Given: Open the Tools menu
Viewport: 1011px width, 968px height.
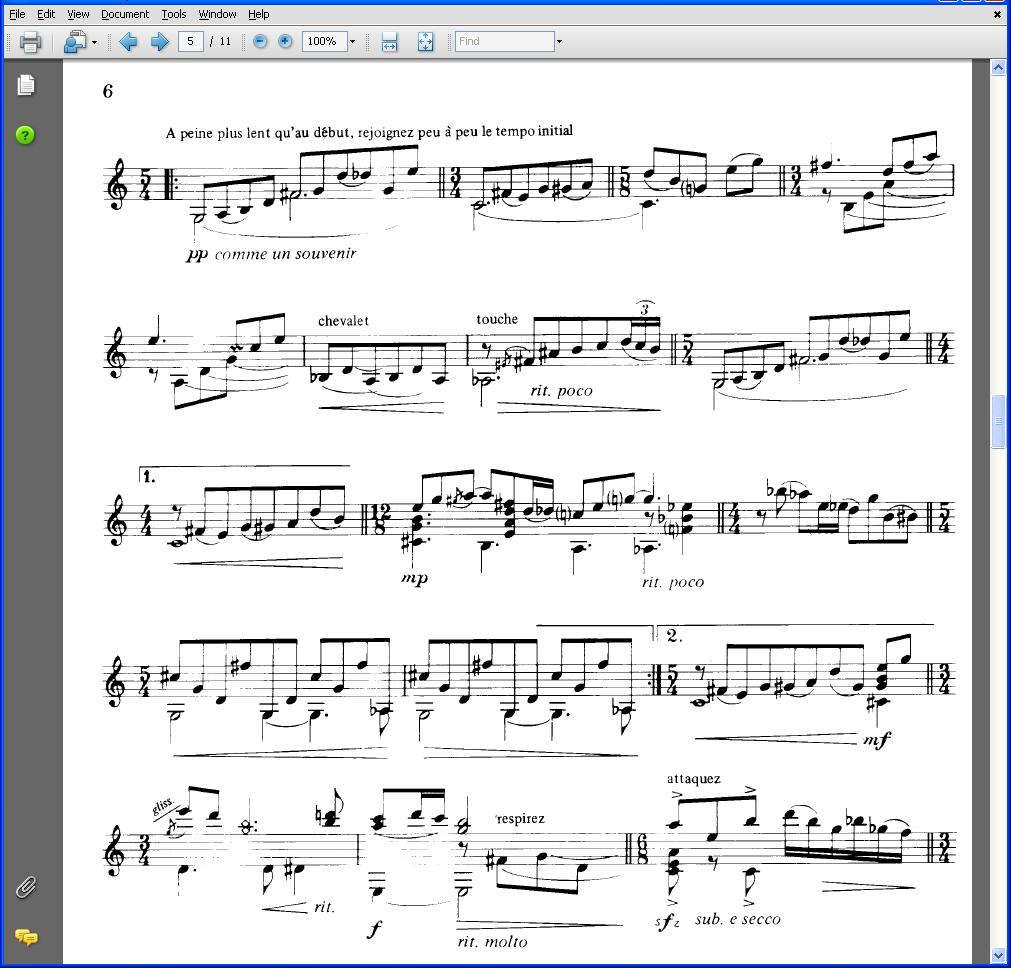Looking at the screenshot, I should pos(173,14).
